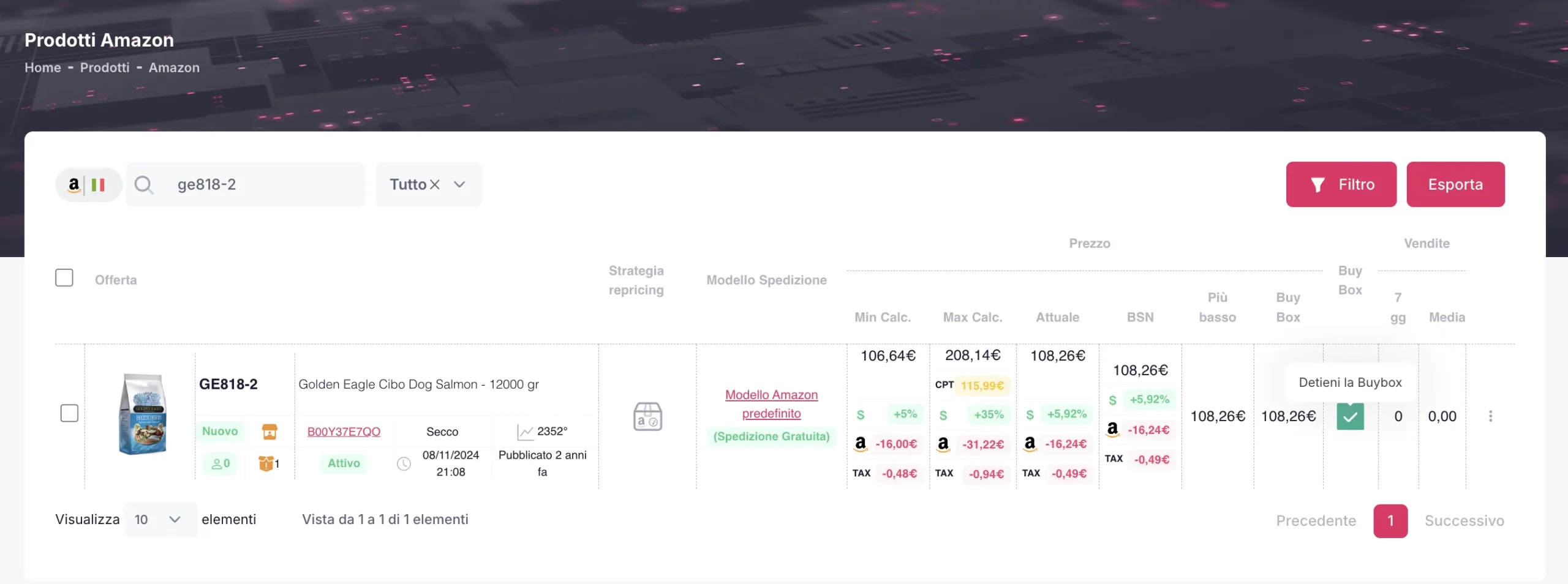Click the dollar margin icon under Min Calc.
This screenshot has height=584, width=1568.
coord(861,414)
